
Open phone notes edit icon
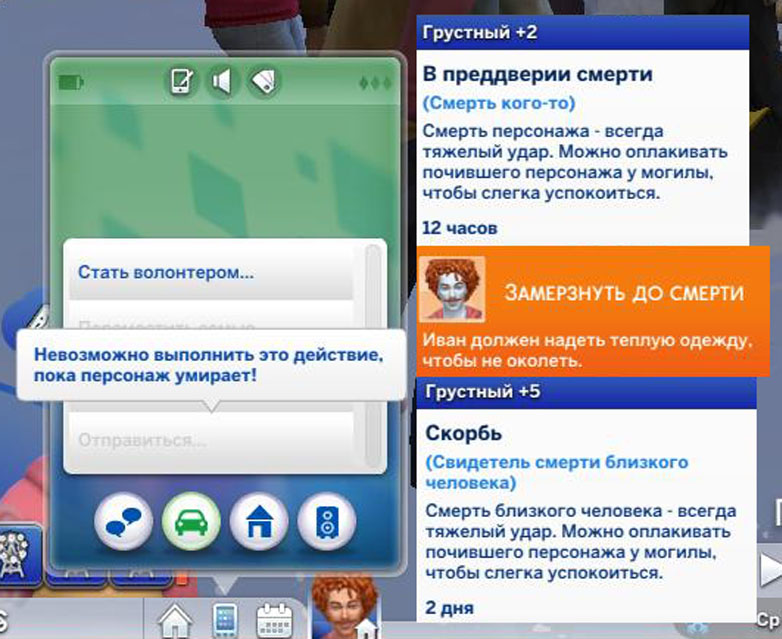182,81
